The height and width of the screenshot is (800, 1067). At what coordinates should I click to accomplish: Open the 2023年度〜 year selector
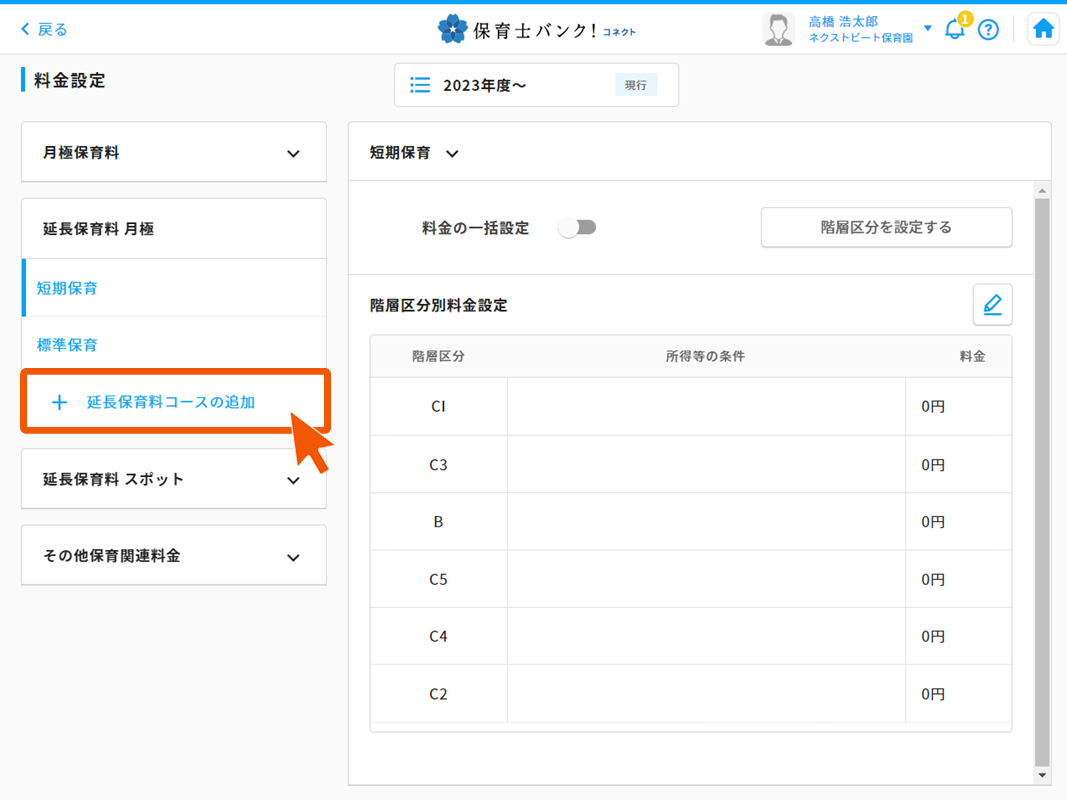pyautogui.click(x=536, y=85)
